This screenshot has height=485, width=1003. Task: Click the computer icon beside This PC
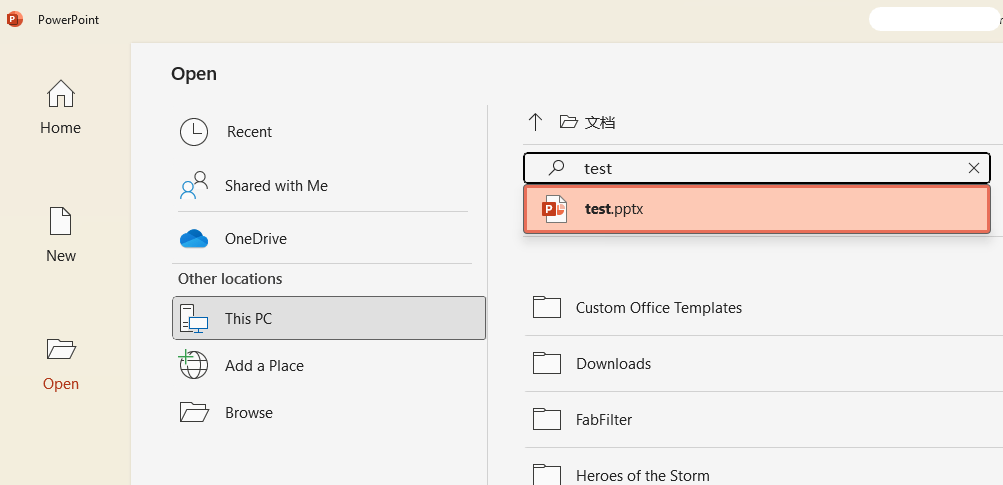click(194, 318)
